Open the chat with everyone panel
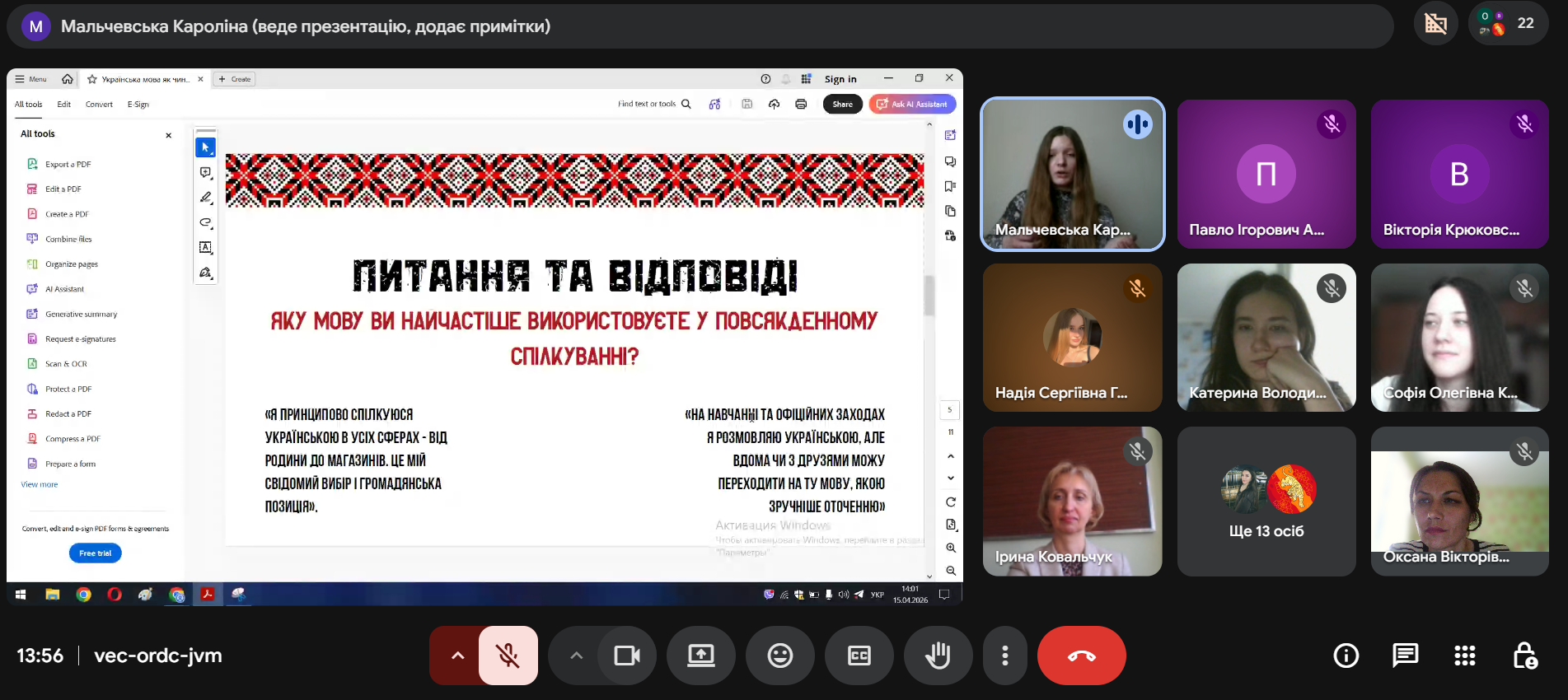This screenshot has width=1568, height=700. (1405, 656)
